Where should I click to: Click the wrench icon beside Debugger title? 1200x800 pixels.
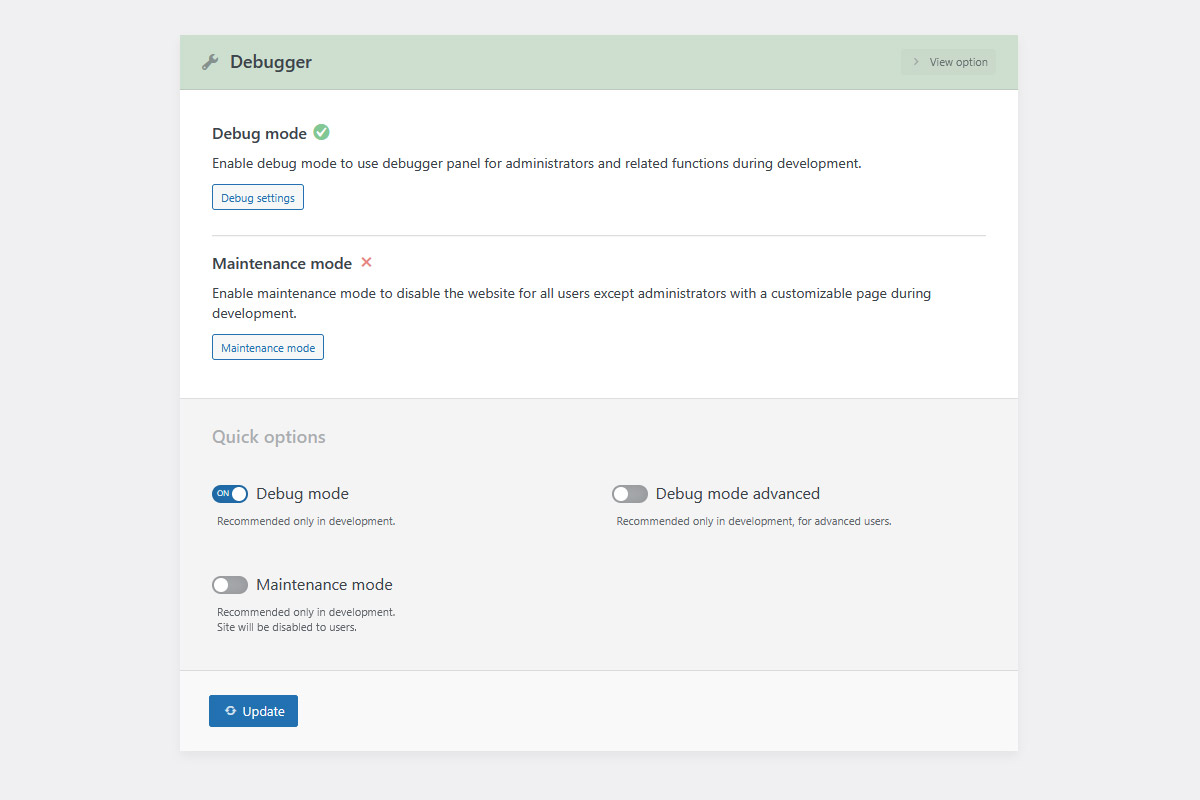tap(210, 62)
